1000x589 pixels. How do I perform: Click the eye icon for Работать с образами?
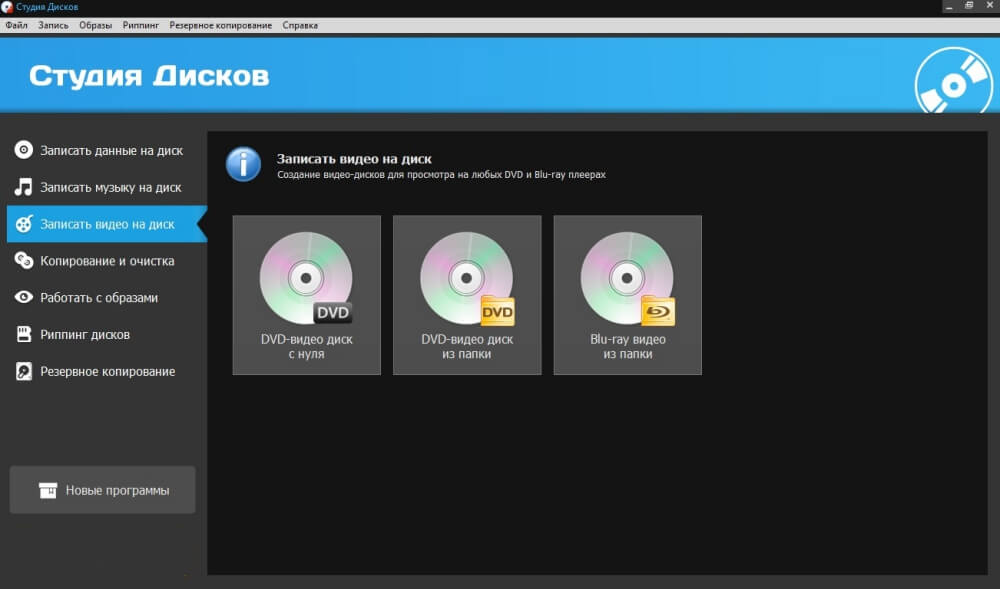(23, 298)
